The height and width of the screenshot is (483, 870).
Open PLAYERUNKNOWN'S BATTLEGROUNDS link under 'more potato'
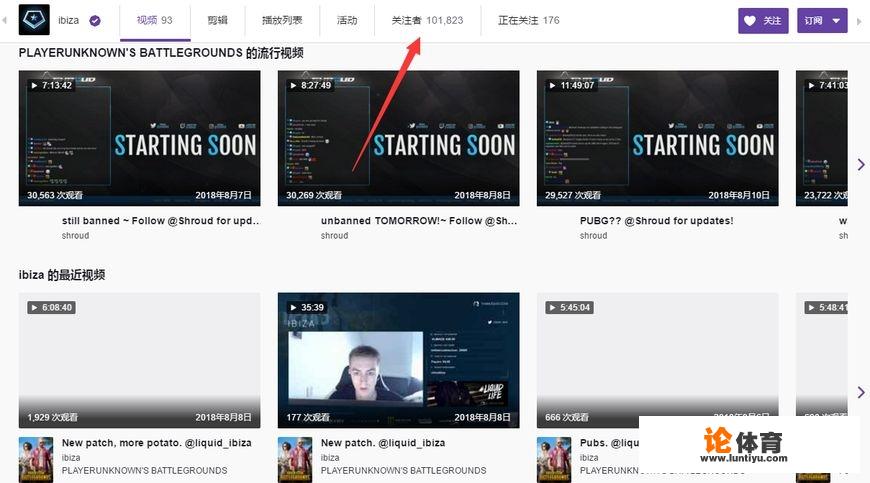[x=144, y=470]
